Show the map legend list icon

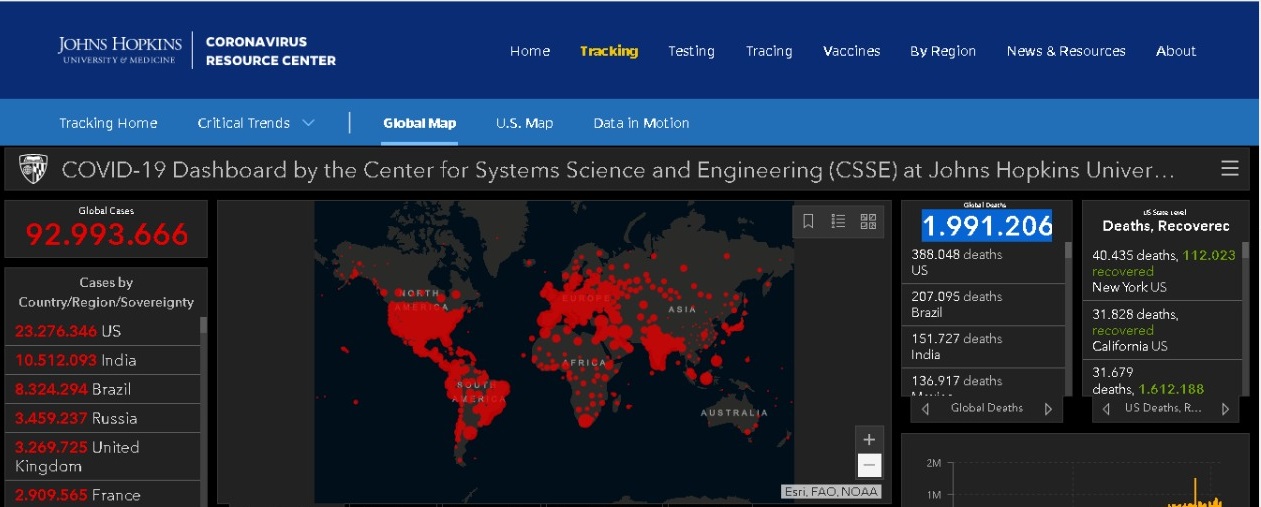(x=838, y=221)
